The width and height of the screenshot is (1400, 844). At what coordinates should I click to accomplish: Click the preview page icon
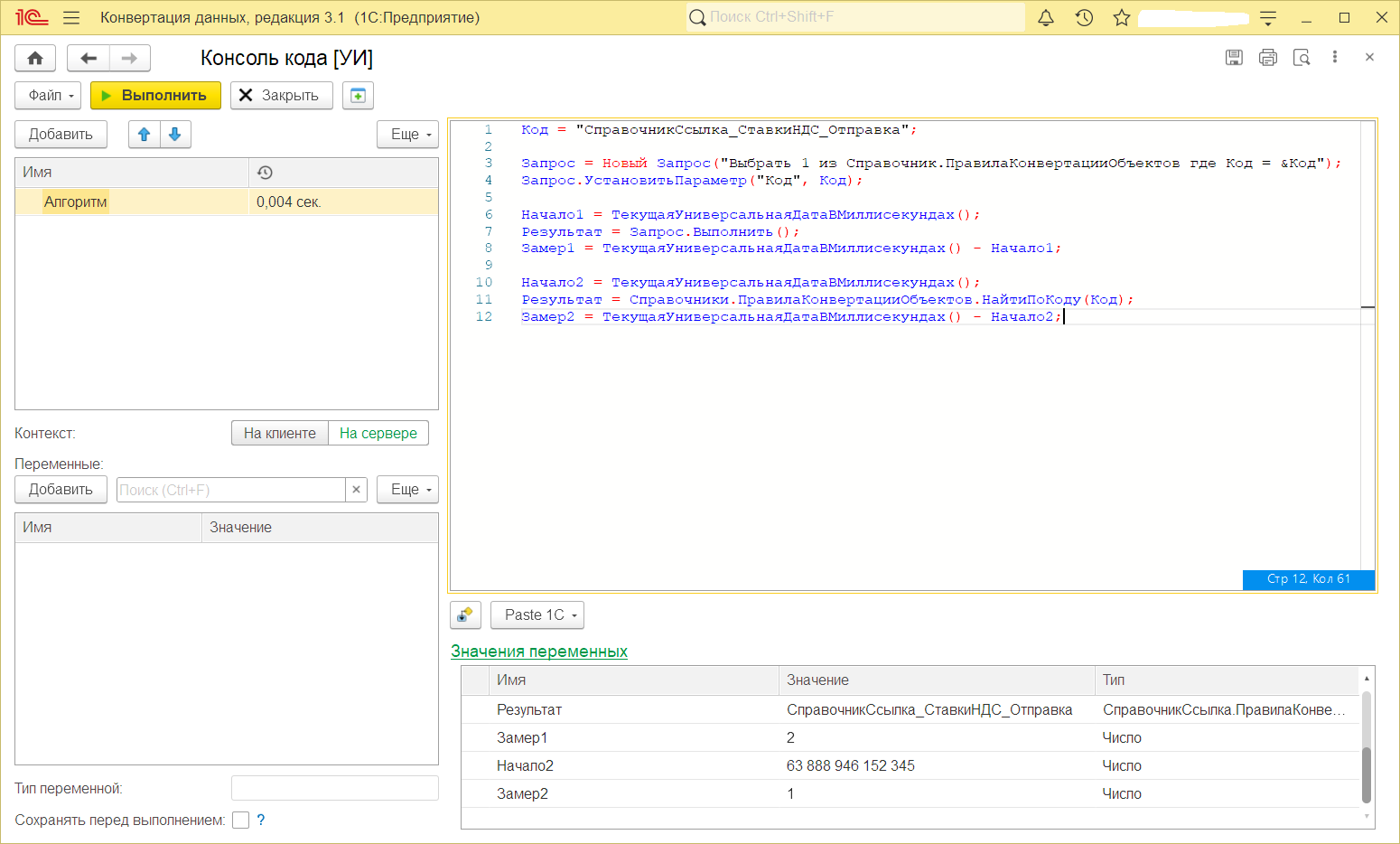(1302, 57)
